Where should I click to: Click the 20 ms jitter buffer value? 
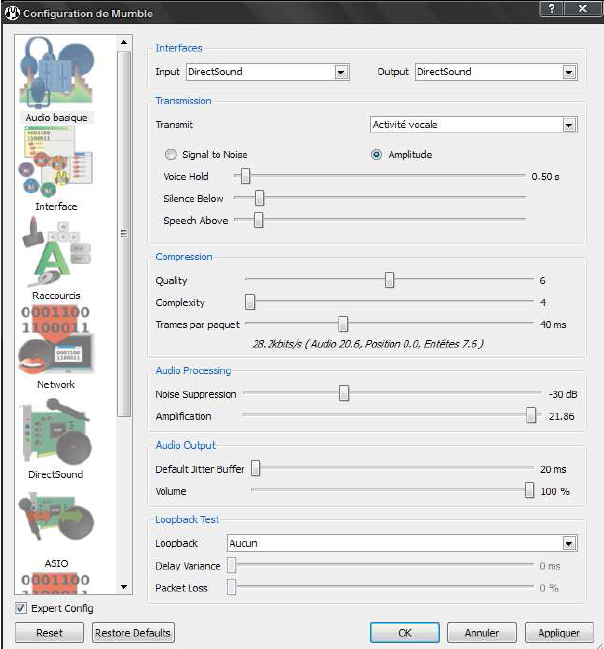coord(553,469)
